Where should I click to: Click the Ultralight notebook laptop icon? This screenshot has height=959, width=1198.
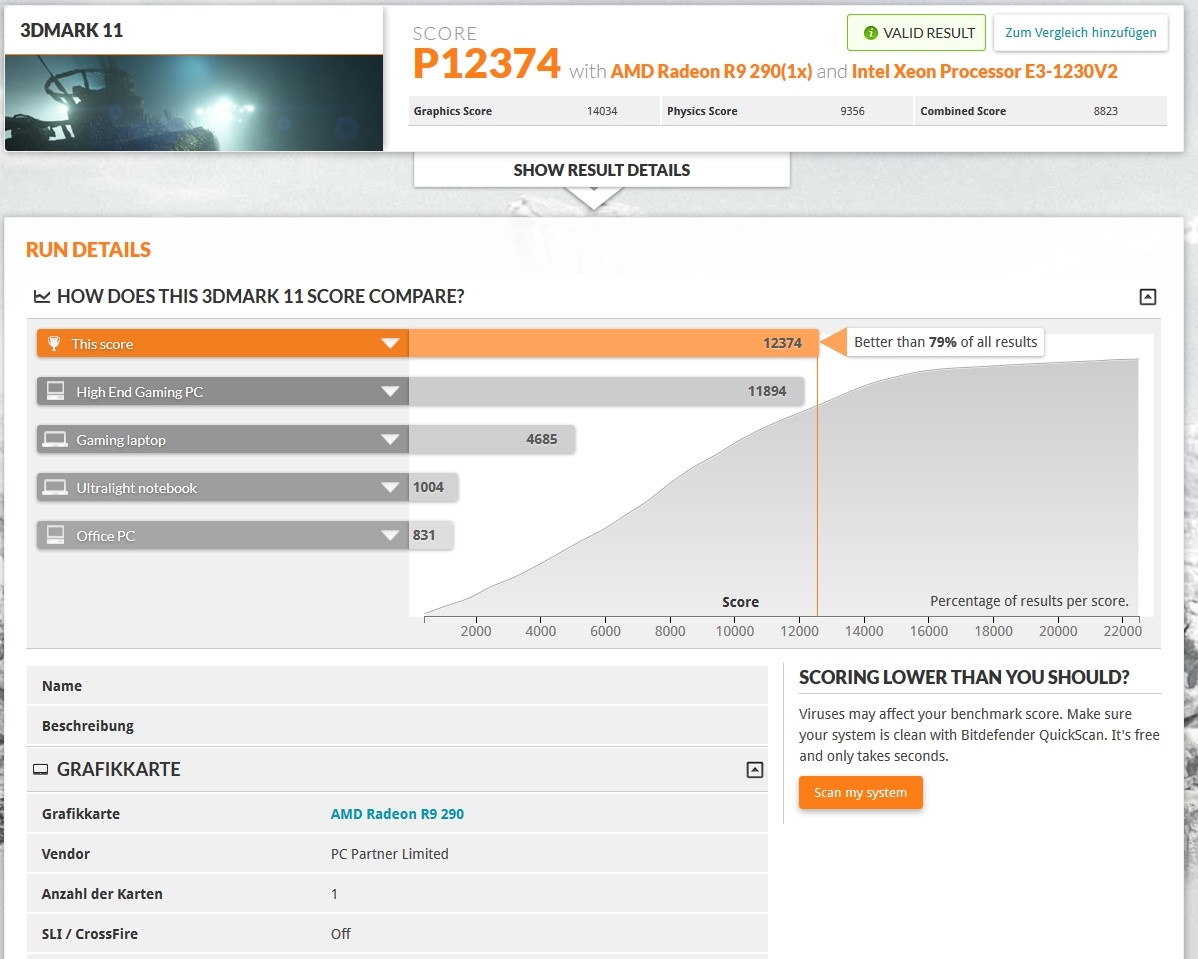56,488
